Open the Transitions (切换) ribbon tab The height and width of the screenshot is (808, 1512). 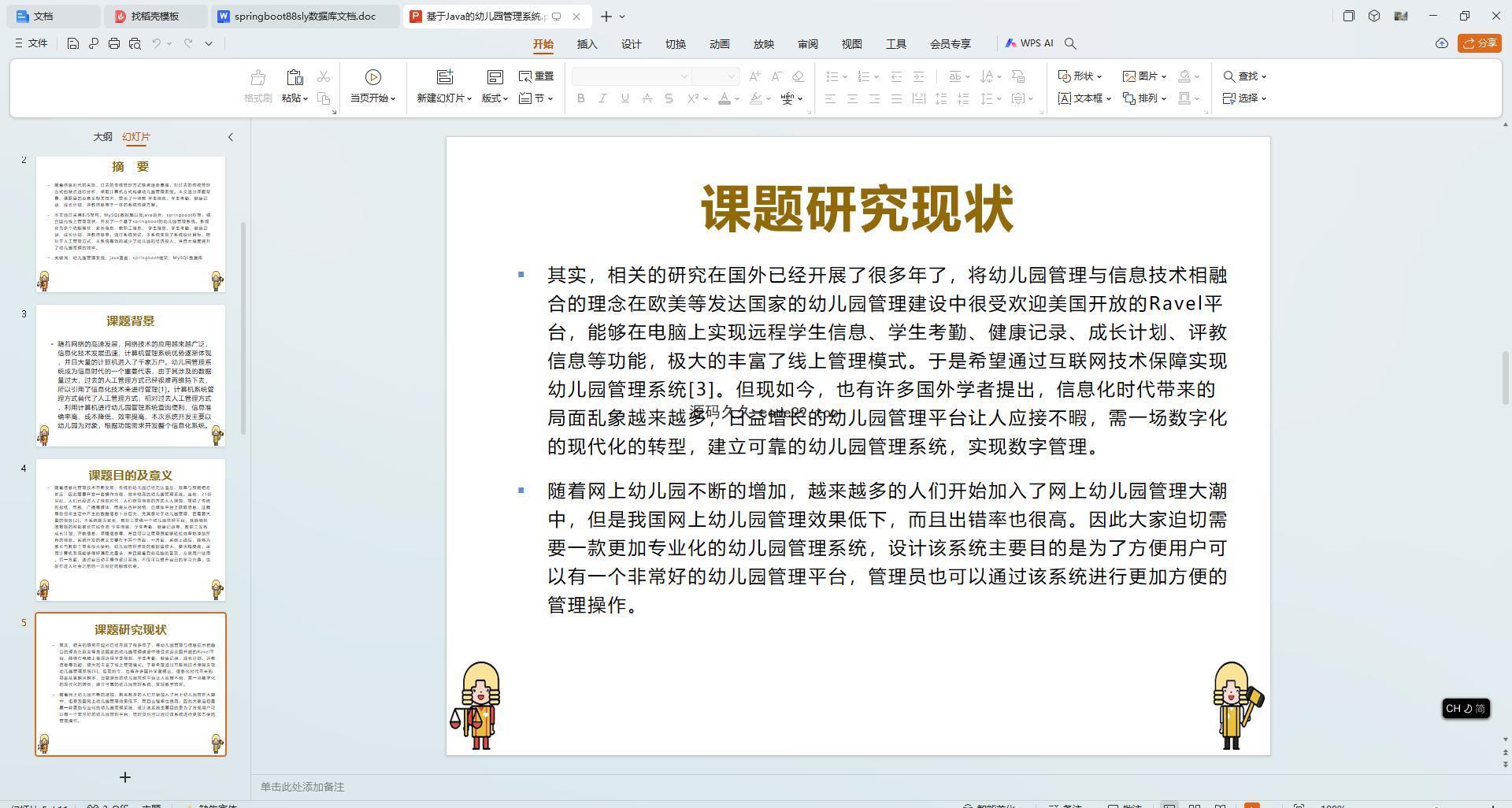(x=676, y=44)
